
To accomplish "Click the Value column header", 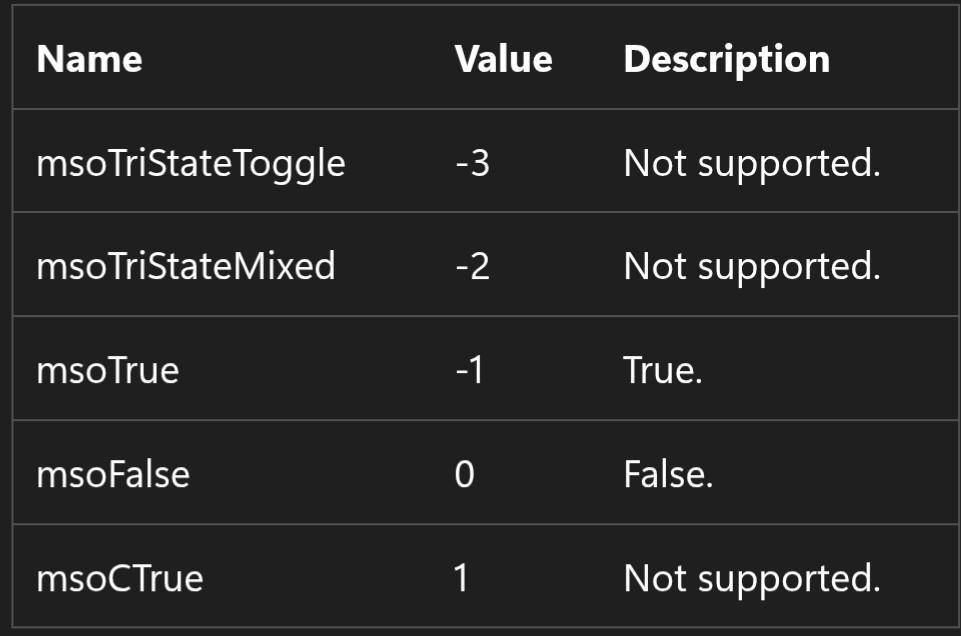I will tap(503, 59).
